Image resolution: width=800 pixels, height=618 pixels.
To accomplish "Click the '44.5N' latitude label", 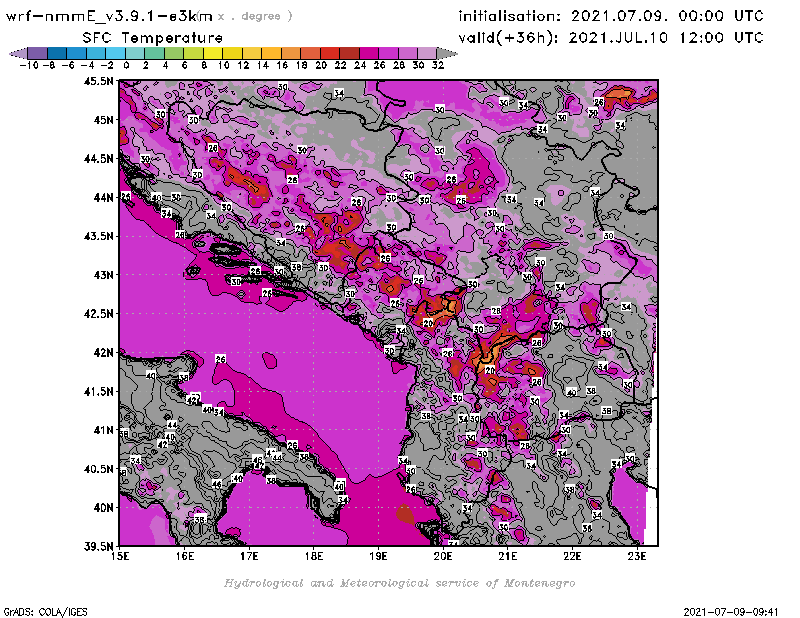I will coord(98,159).
